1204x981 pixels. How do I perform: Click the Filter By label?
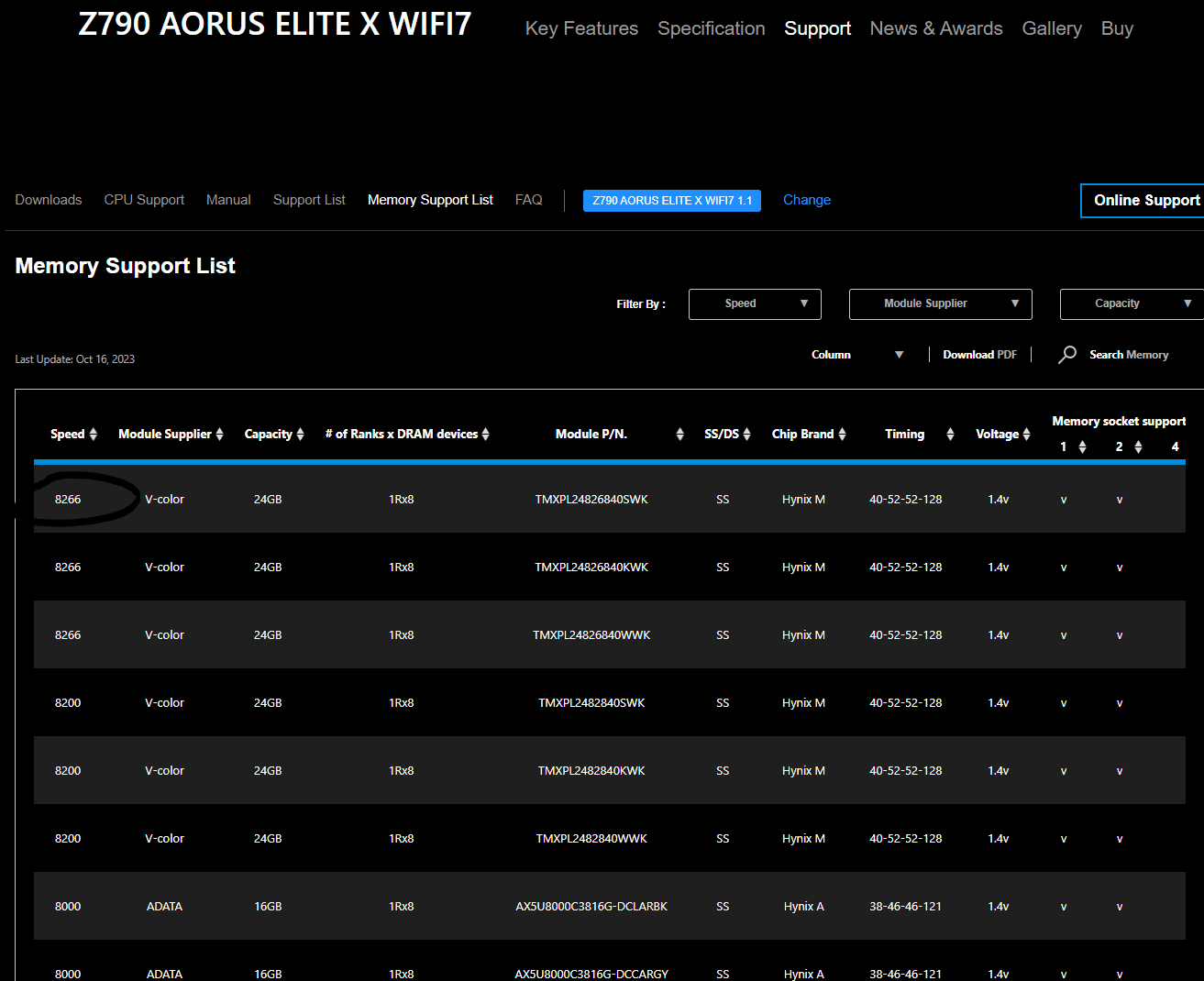pyautogui.click(x=641, y=304)
